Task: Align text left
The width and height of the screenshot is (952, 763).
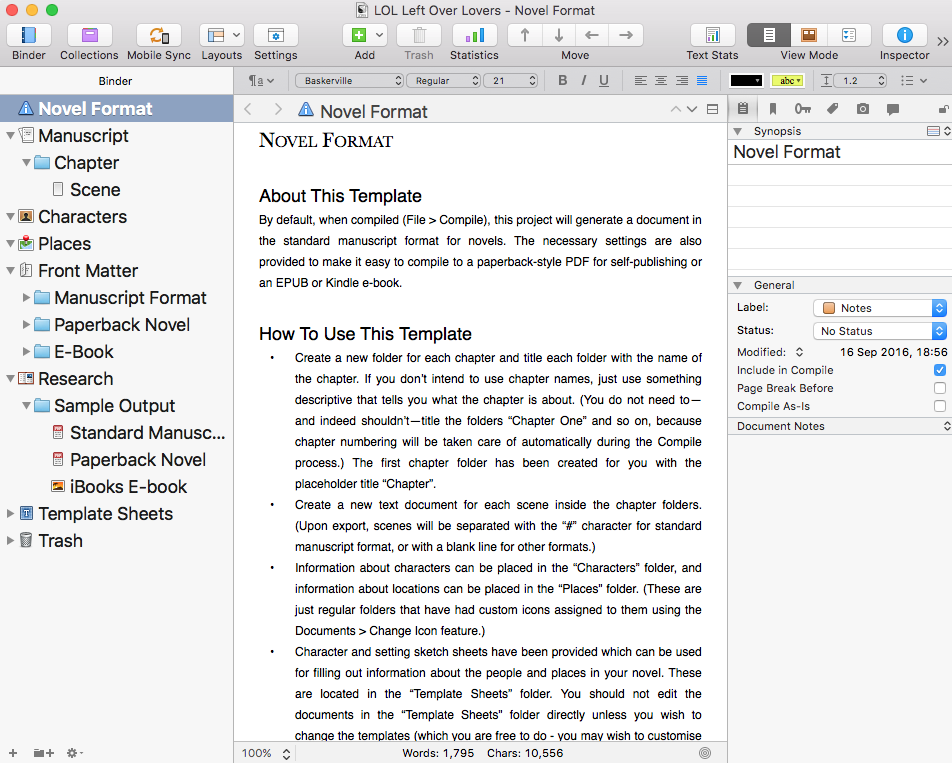Action: (x=641, y=81)
